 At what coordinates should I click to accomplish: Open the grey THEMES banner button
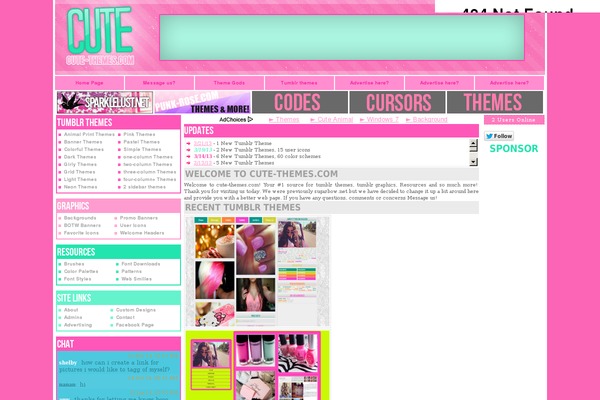(x=495, y=102)
